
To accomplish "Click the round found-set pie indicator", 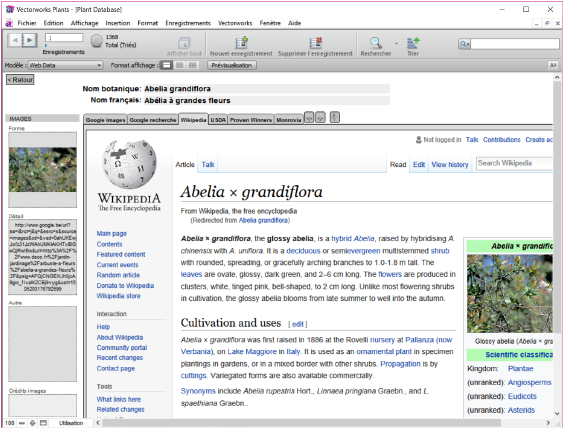I will pyautogui.click(x=96, y=41).
